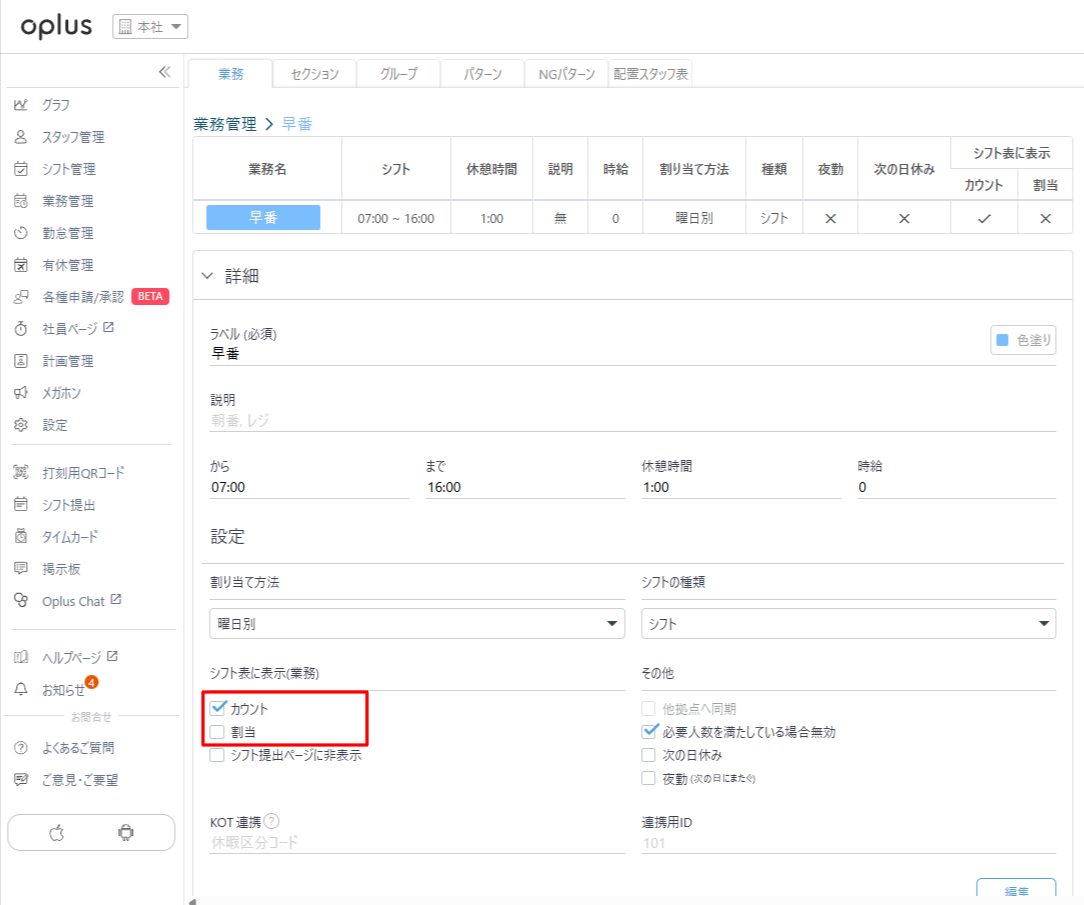Image resolution: width=1084 pixels, height=905 pixels.
Task: Collapse the sidebar with double-chevron icon
Action: (x=165, y=72)
